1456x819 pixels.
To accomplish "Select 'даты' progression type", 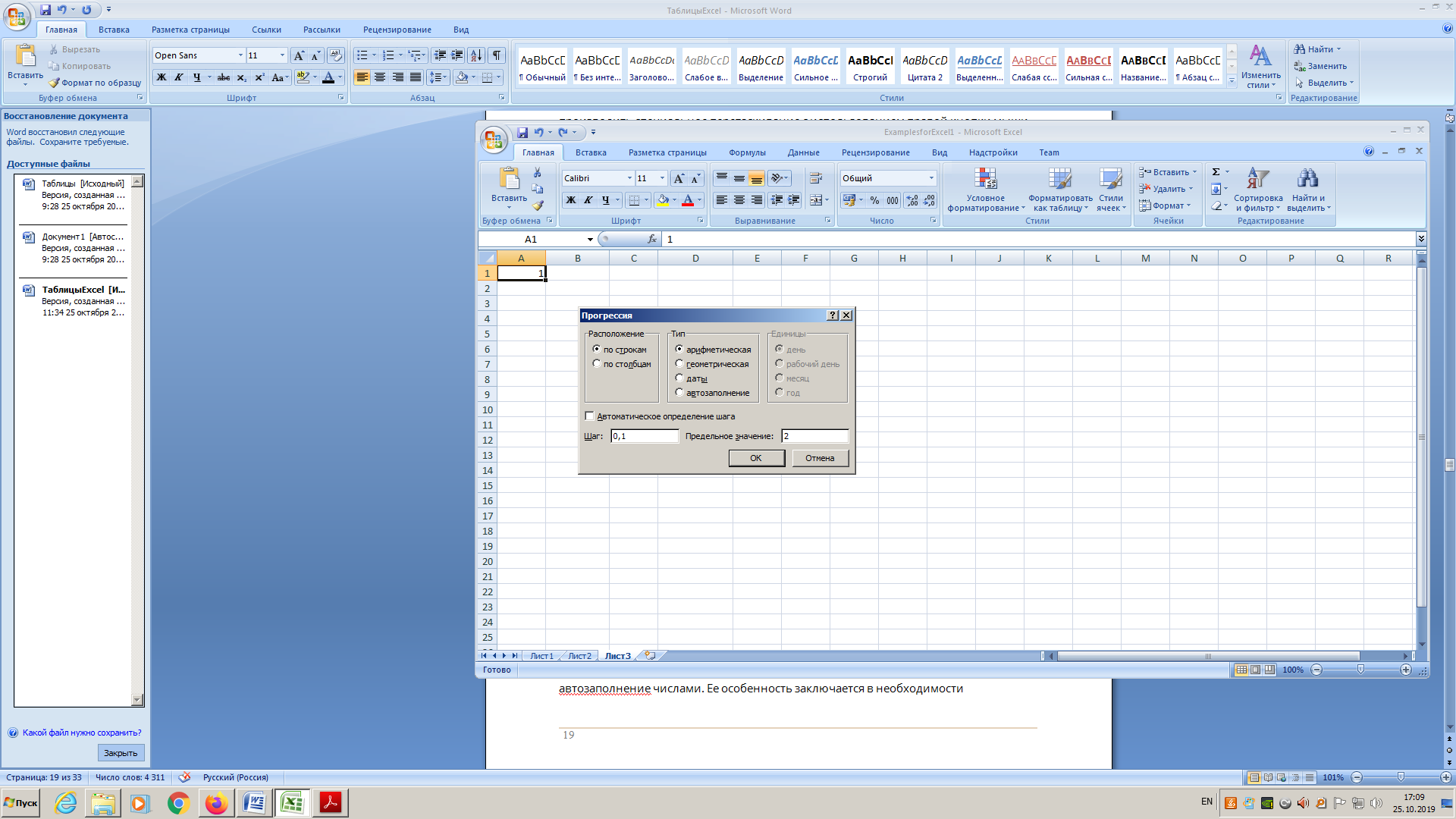I will [679, 378].
